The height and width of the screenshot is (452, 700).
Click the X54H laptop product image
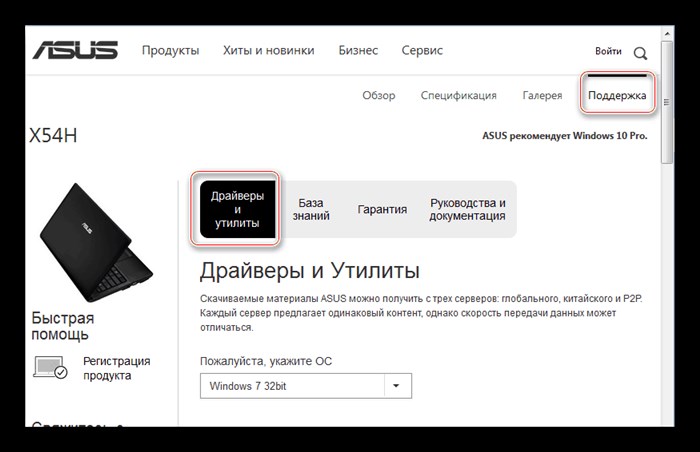click(x=96, y=242)
